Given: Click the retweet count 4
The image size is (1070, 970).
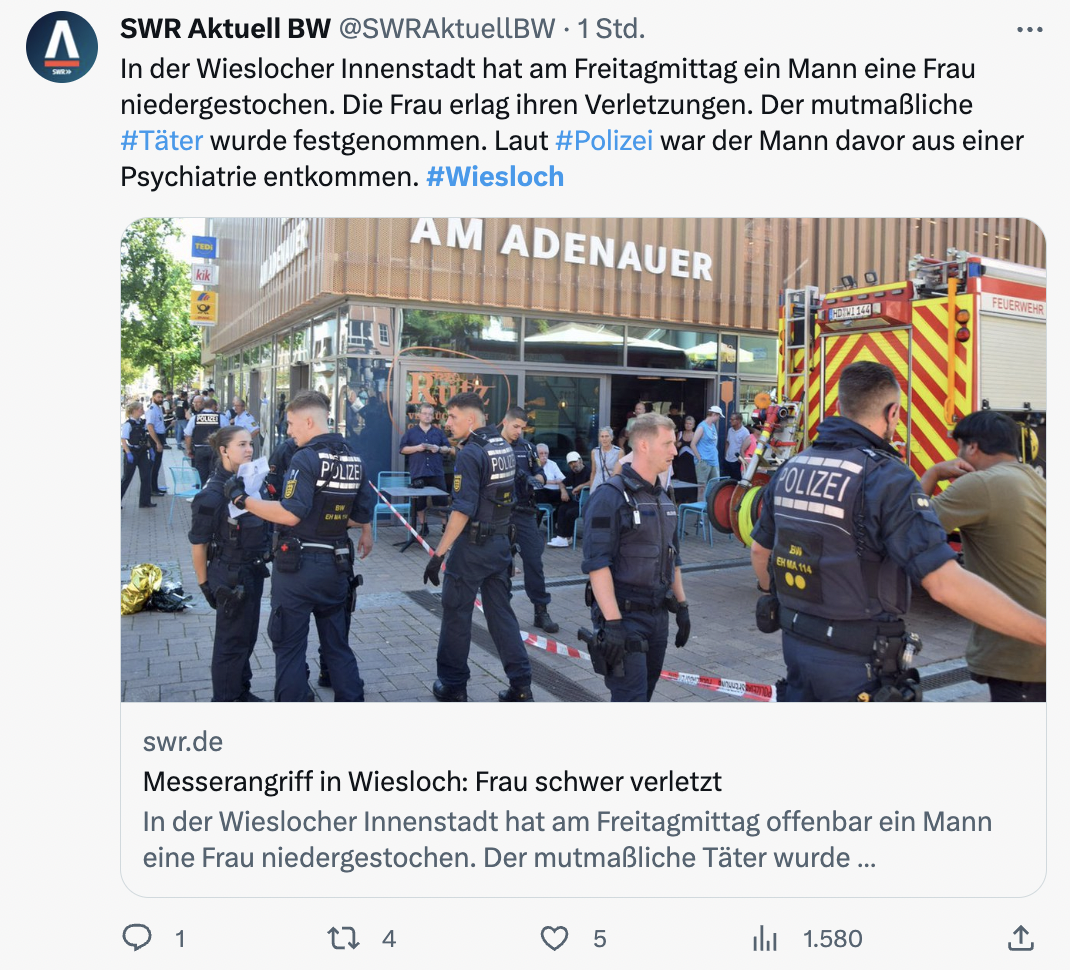Looking at the screenshot, I should click(x=389, y=939).
